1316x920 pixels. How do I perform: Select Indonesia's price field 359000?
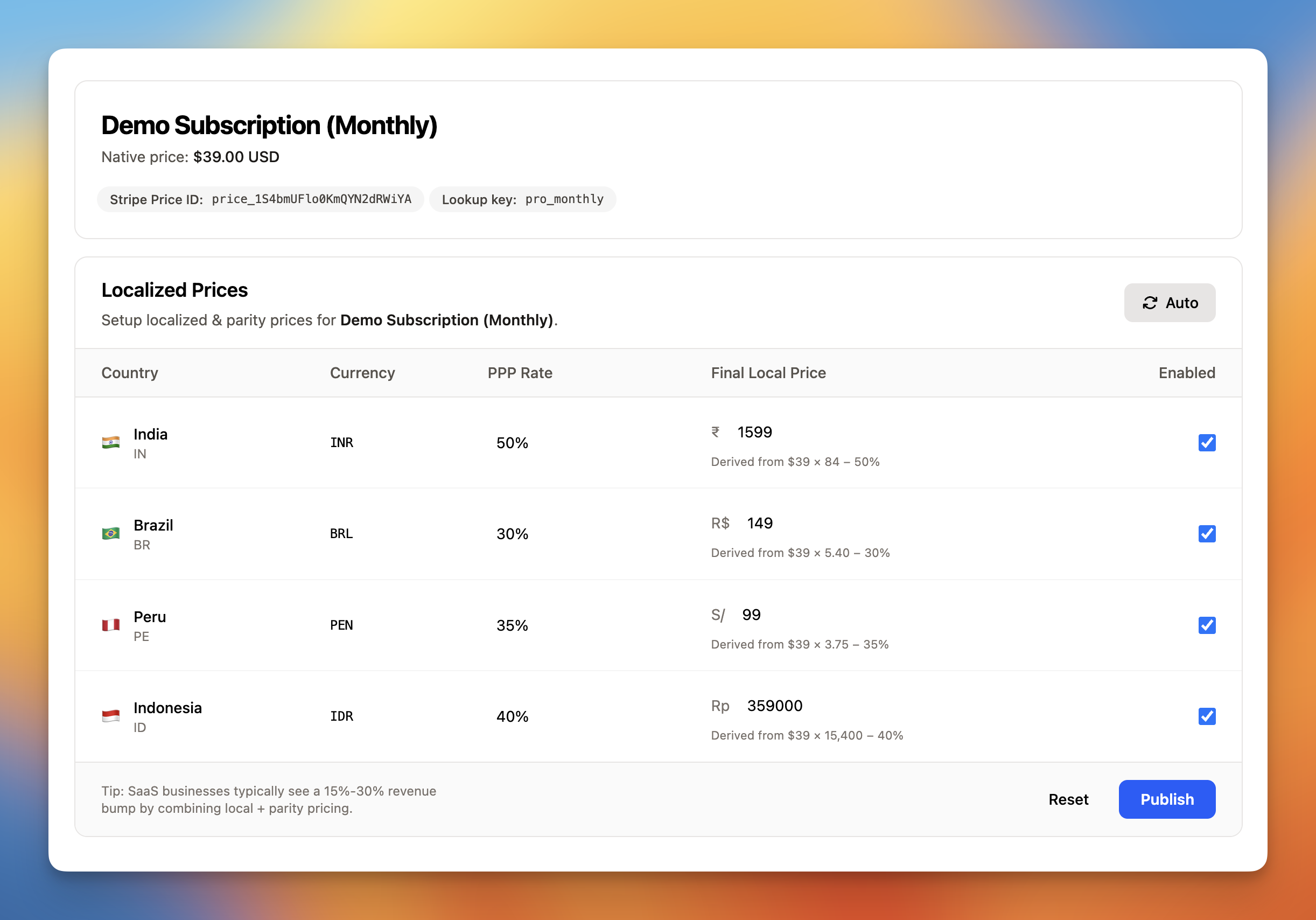[774, 706]
